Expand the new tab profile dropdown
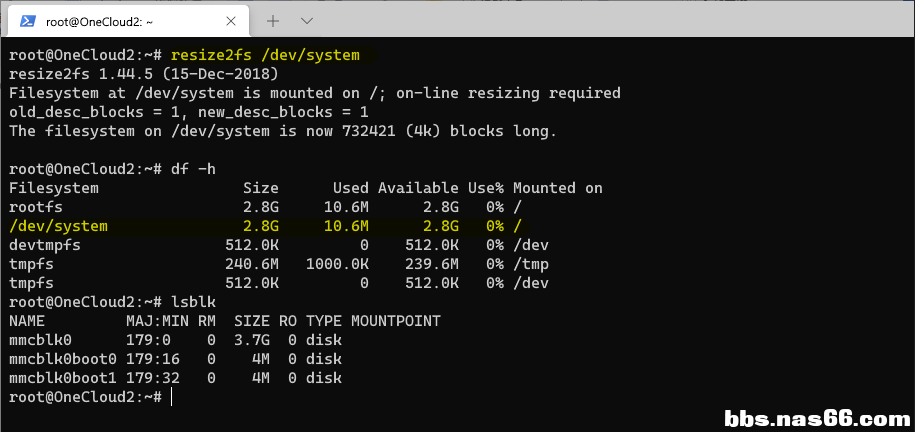 point(307,20)
